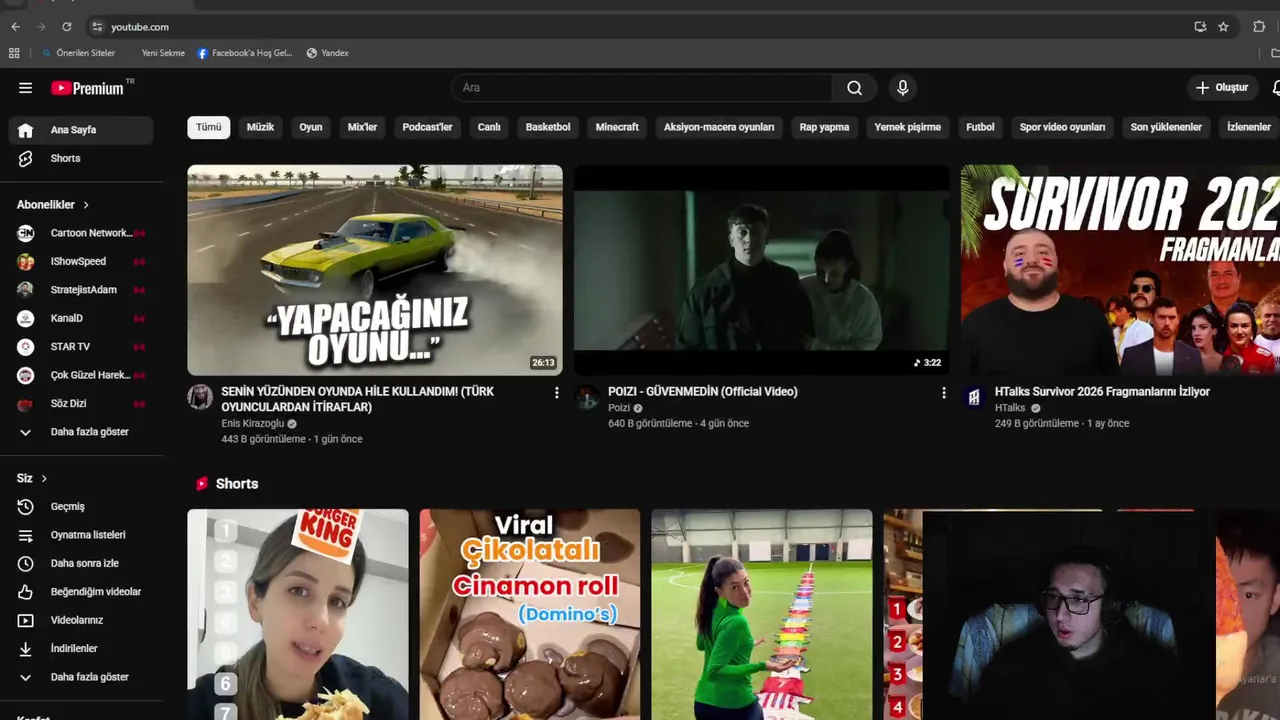Open more options for POIZI video

(x=943, y=393)
